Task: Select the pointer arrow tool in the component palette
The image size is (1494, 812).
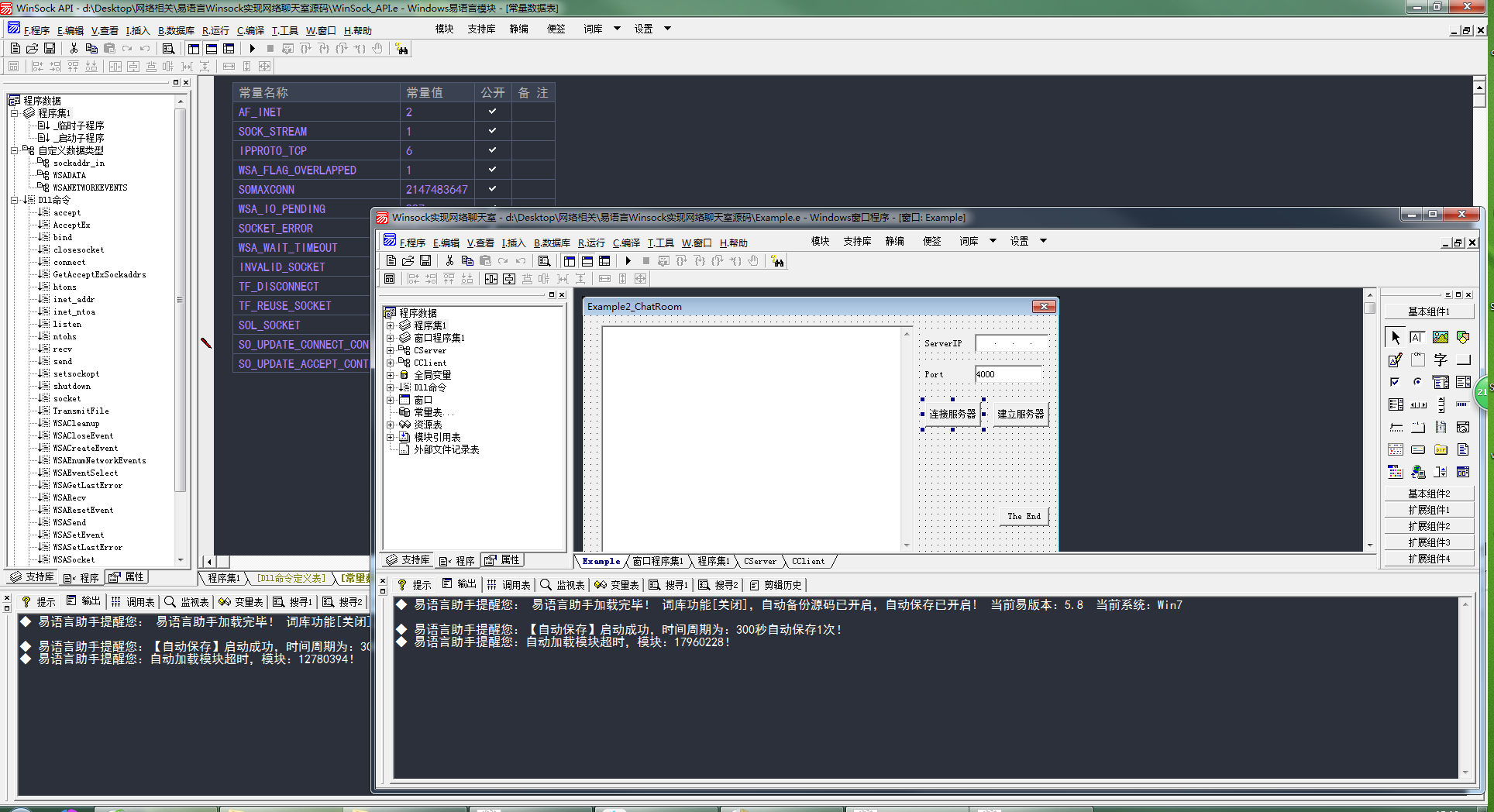Action: click(x=1396, y=337)
